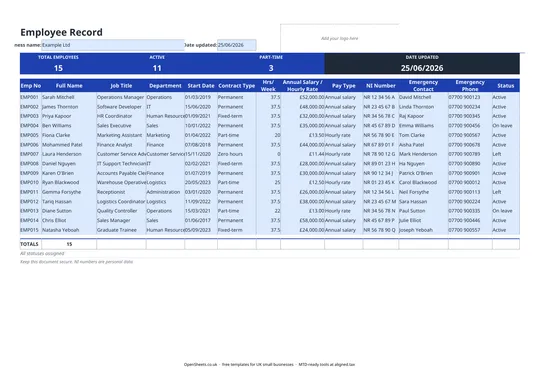This screenshot has height=382, width=540.
Task: Click the name 'Karen O'Brien'
Action: point(58,173)
